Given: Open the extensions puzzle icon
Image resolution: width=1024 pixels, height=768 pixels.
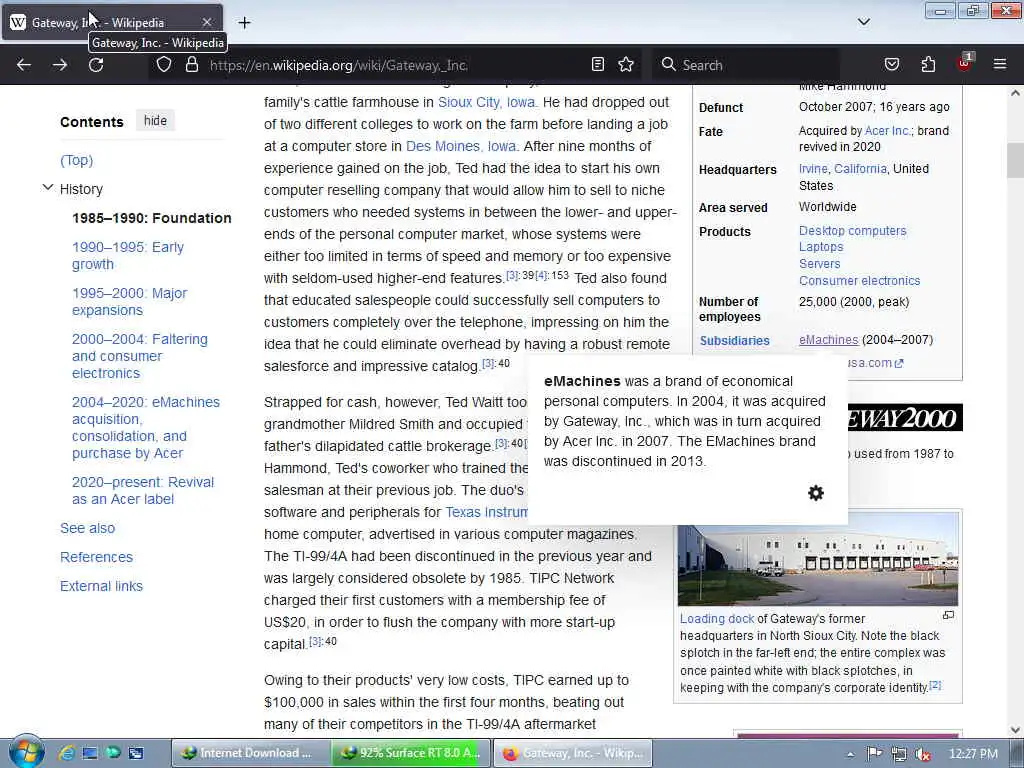Looking at the screenshot, I should [928, 65].
